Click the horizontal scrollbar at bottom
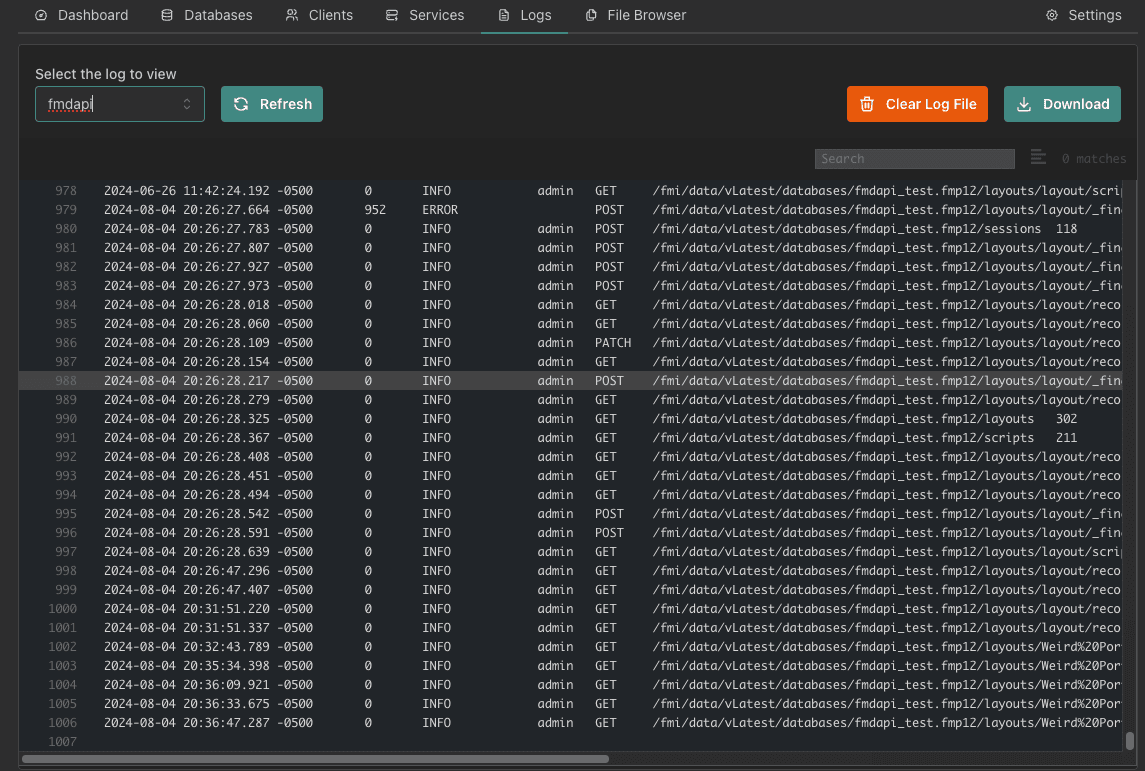This screenshot has width=1145, height=771. pos(315,759)
